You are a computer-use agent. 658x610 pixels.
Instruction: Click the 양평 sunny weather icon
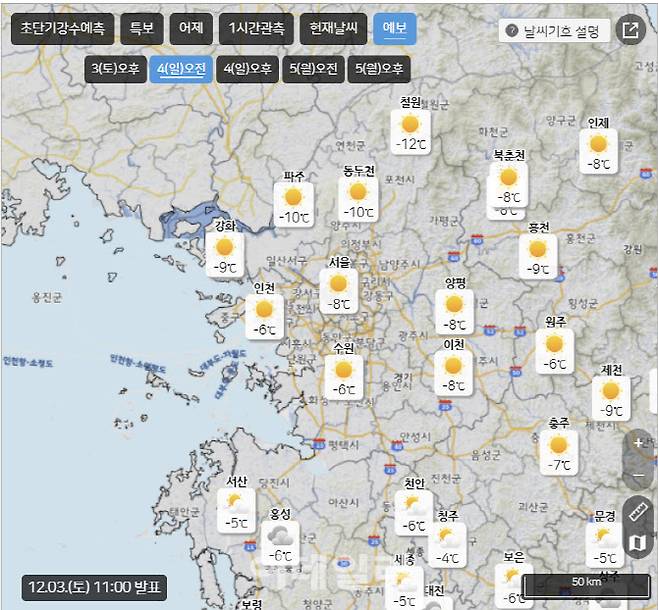pos(454,304)
